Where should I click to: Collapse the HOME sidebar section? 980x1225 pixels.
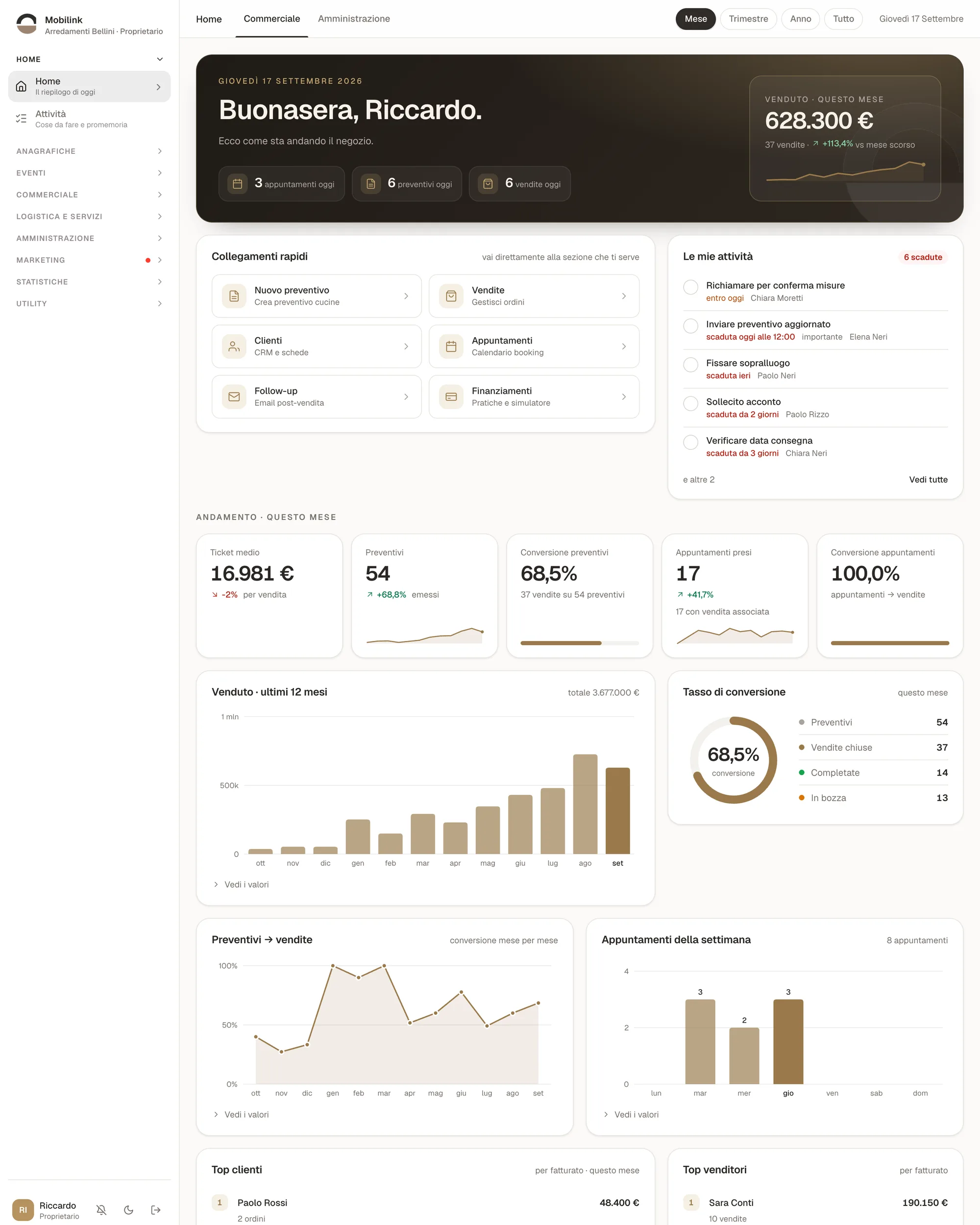point(89,59)
